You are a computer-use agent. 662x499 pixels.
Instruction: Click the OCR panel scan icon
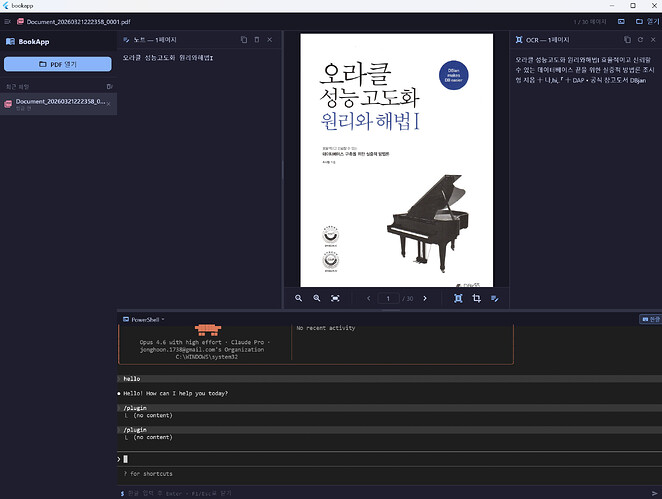coord(519,40)
